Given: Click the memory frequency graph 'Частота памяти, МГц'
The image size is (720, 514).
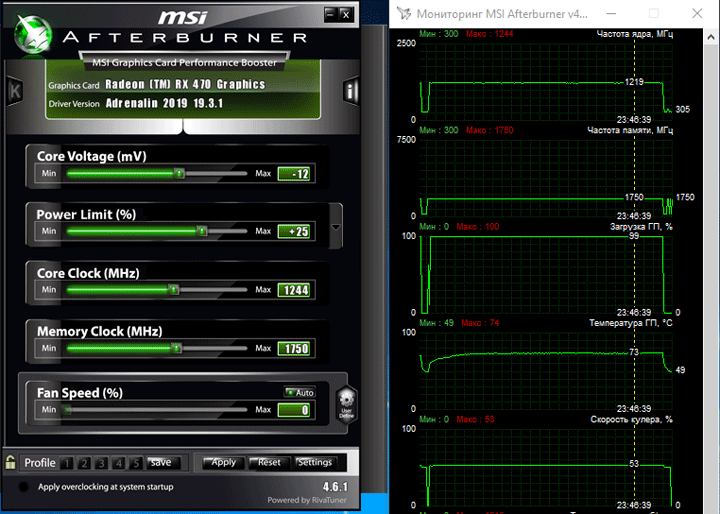Looking at the screenshot, I should 546,177.
